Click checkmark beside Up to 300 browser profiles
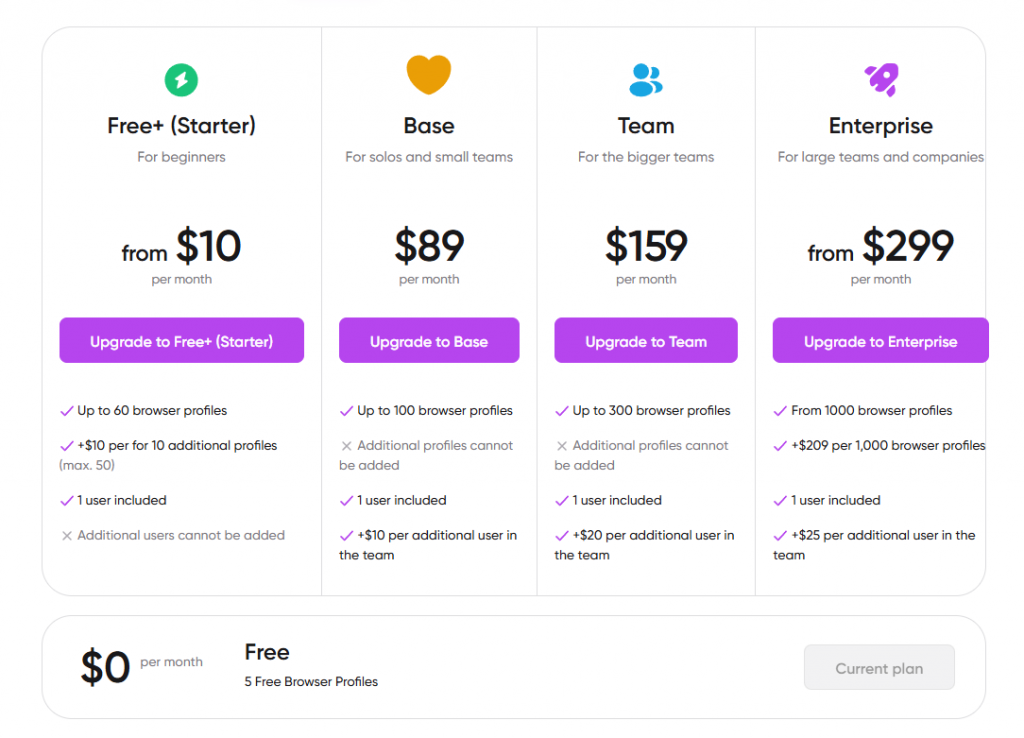 click(562, 411)
